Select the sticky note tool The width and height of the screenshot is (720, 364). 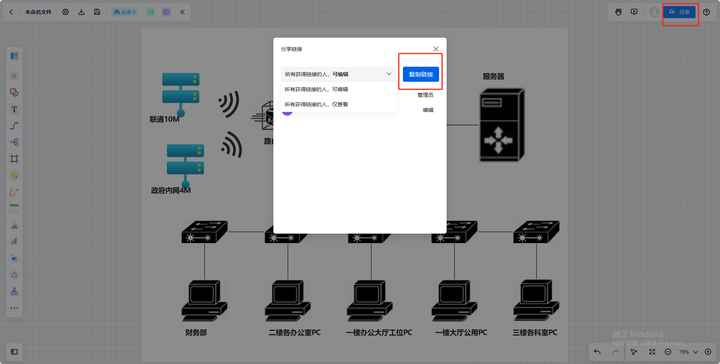click(14, 175)
